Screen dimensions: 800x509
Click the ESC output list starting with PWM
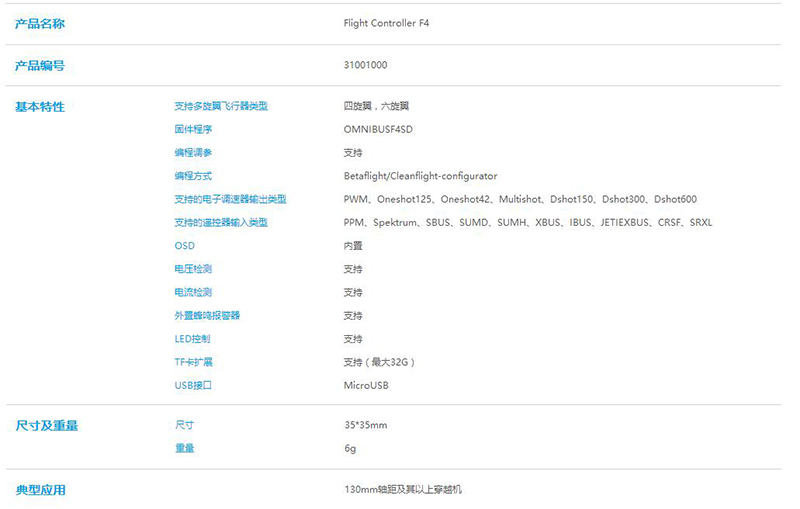coord(520,199)
